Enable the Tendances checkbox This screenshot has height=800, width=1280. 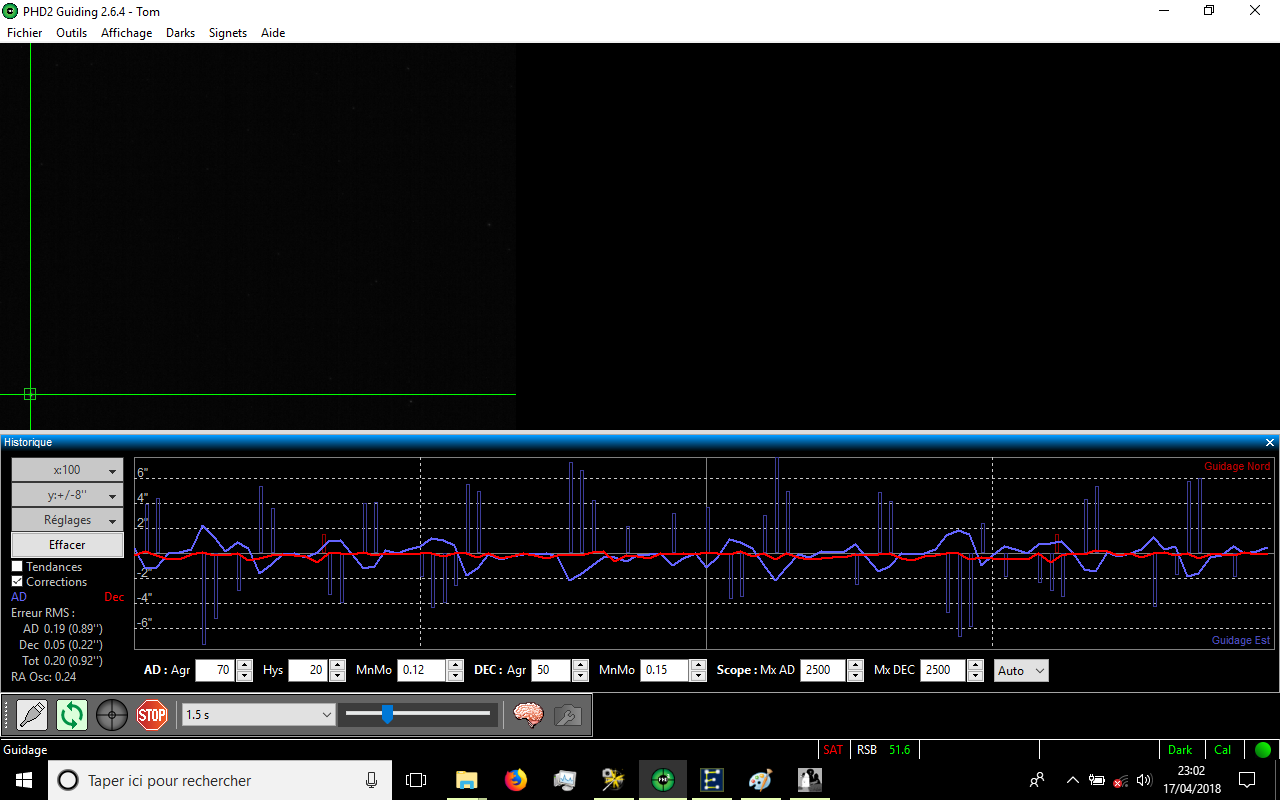[x=17, y=567]
